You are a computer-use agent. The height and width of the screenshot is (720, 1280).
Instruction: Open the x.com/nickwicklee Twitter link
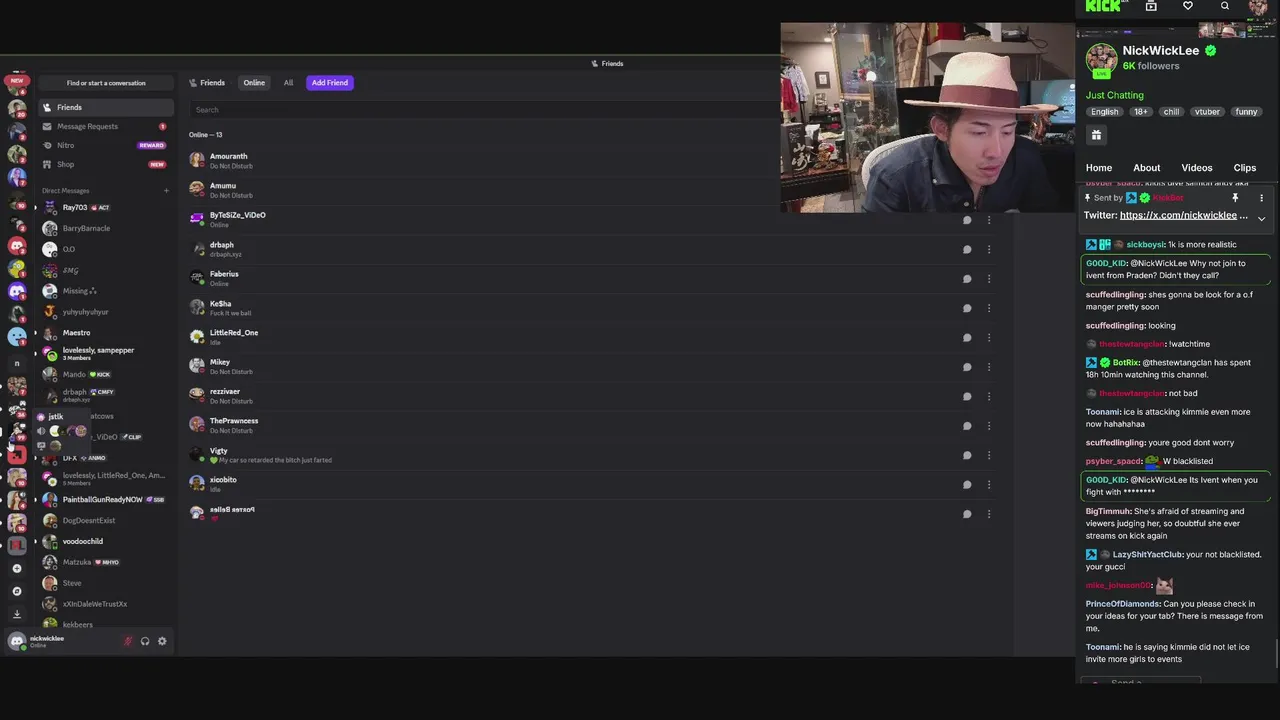(x=1184, y=215)
